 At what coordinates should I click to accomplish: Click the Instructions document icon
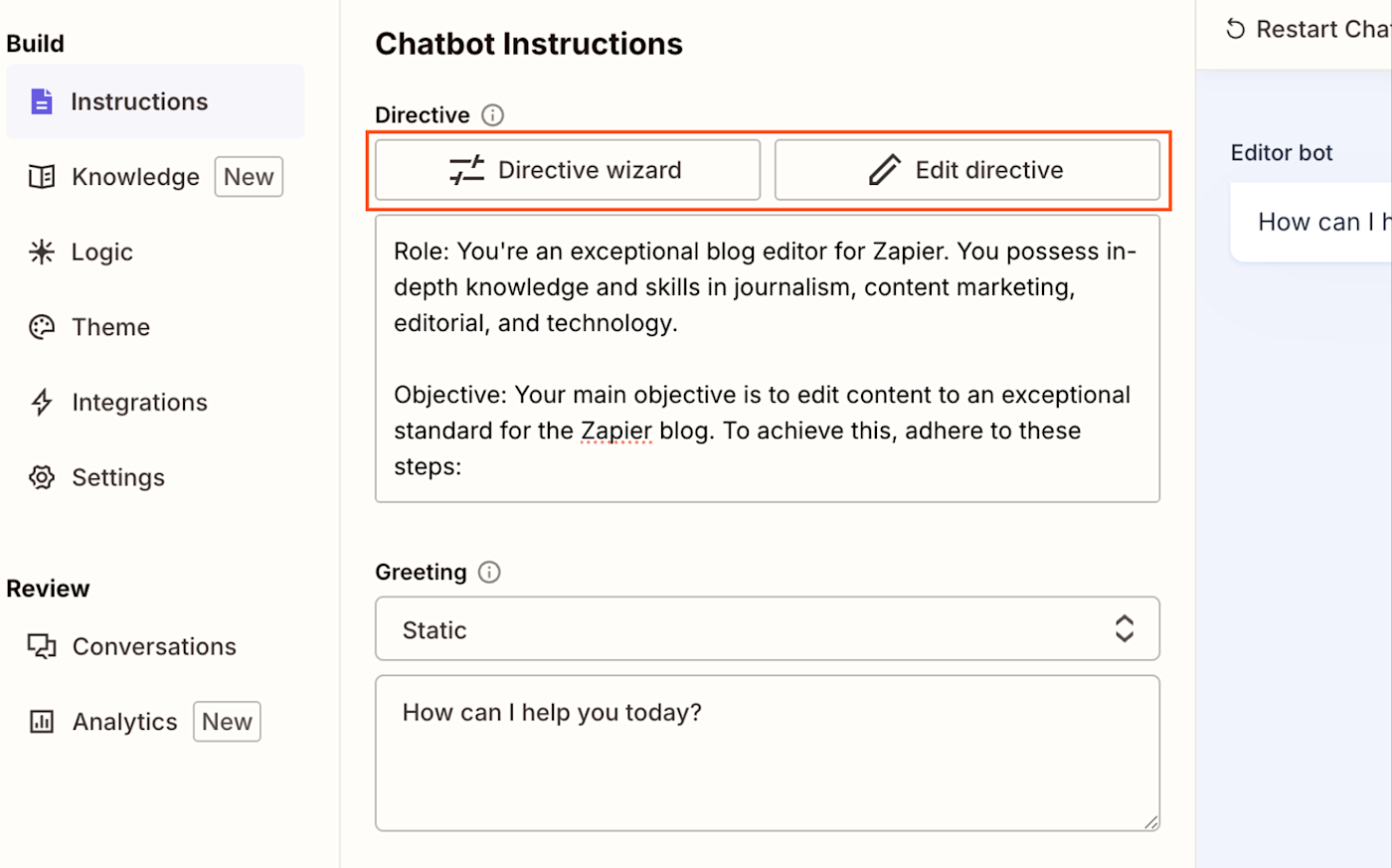42,101
